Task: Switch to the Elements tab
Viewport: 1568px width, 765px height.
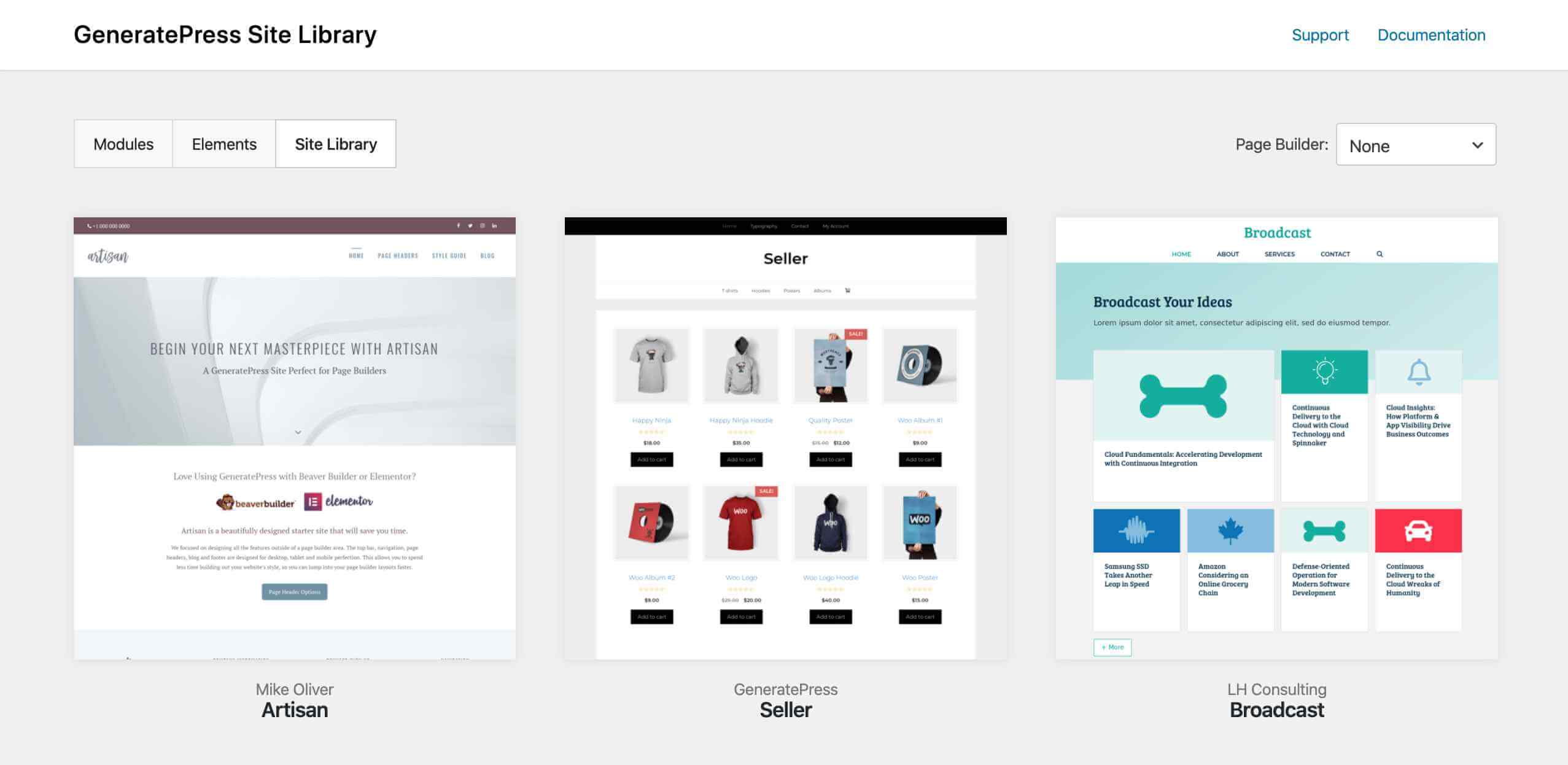Action: 224,144
